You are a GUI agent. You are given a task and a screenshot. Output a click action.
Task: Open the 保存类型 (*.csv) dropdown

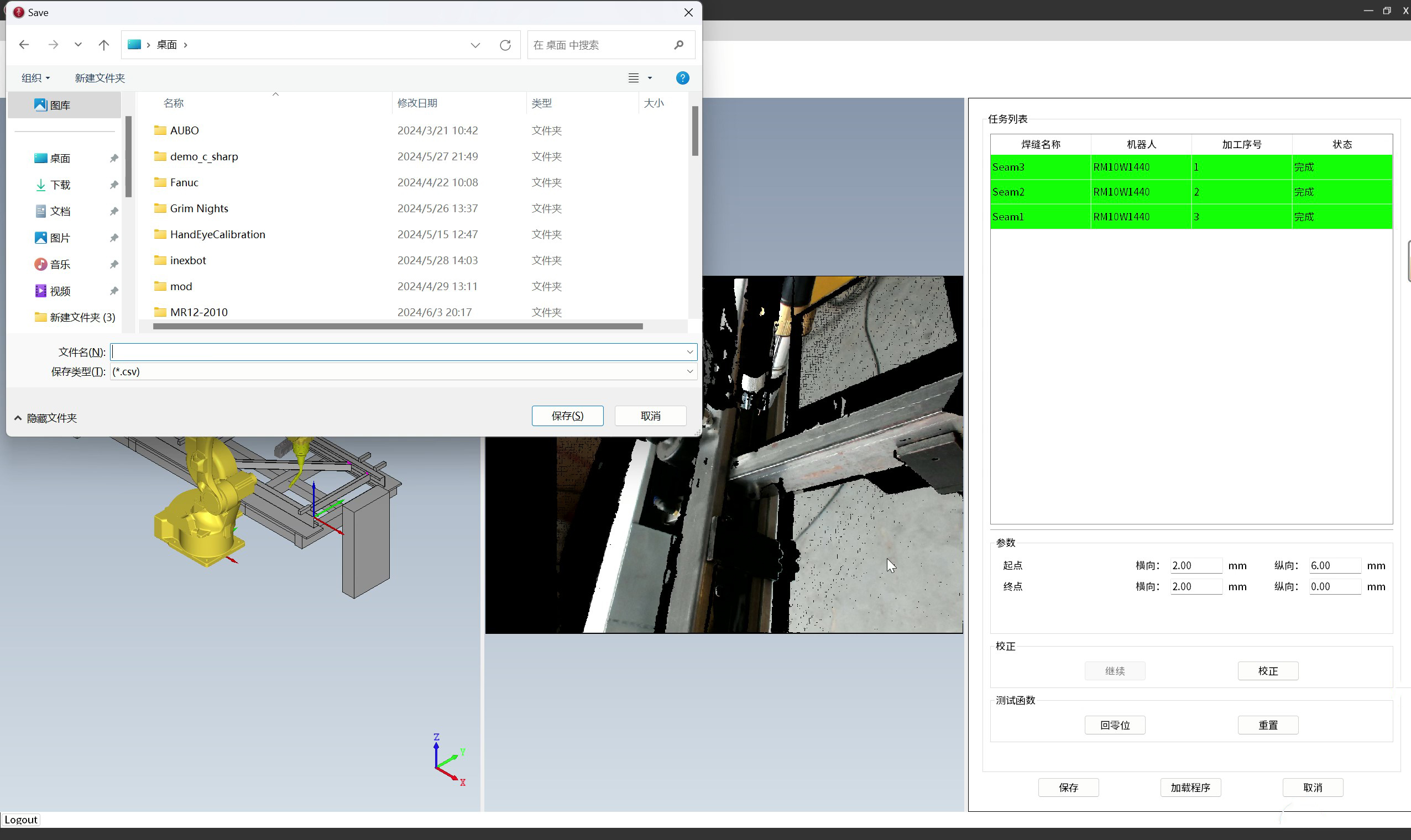tap(403, 372)
